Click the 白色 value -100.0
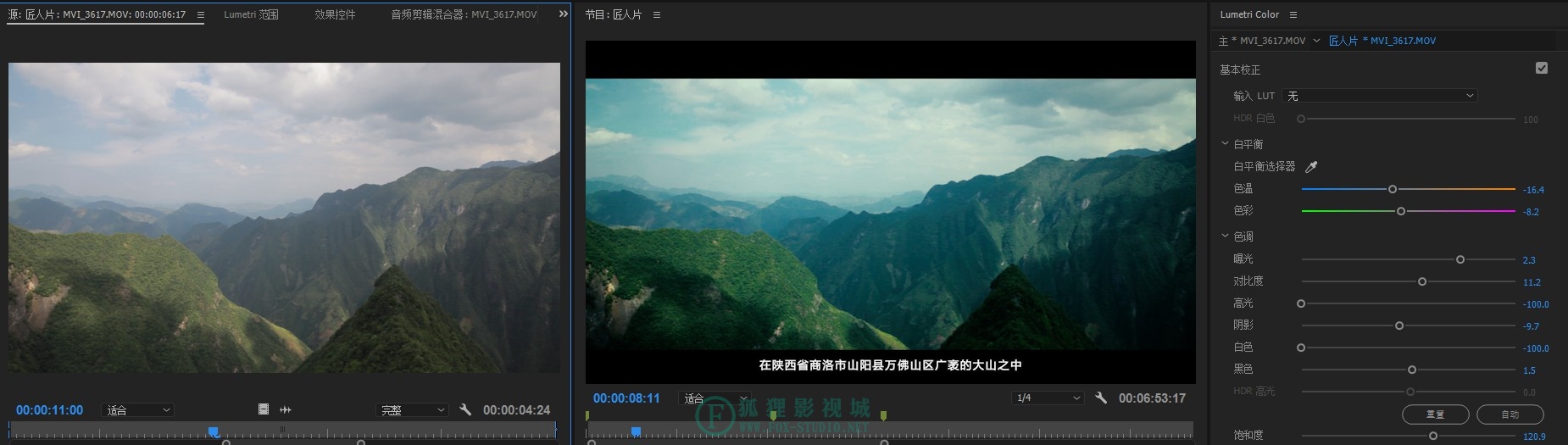 [x=1536, y=348]
